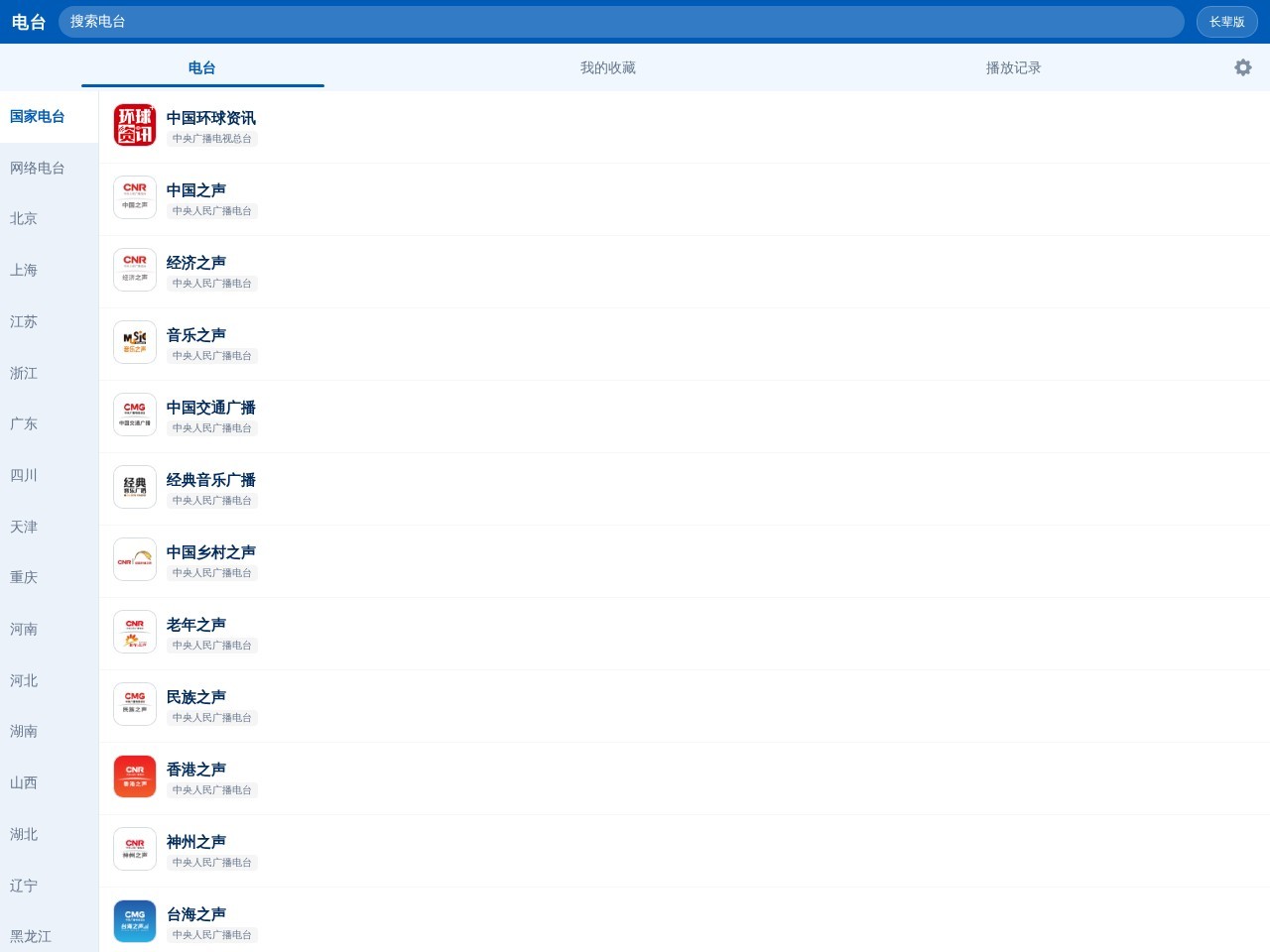Play the 老年之声 station title

[196, 625]
